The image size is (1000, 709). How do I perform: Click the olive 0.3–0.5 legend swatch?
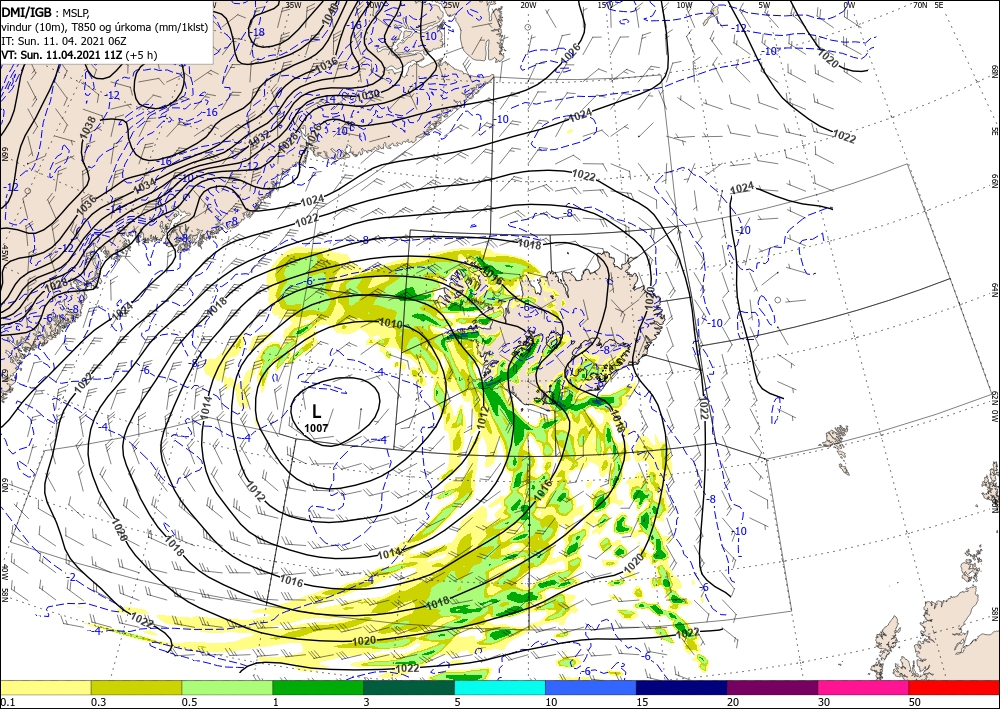click(x=136, y=687)
